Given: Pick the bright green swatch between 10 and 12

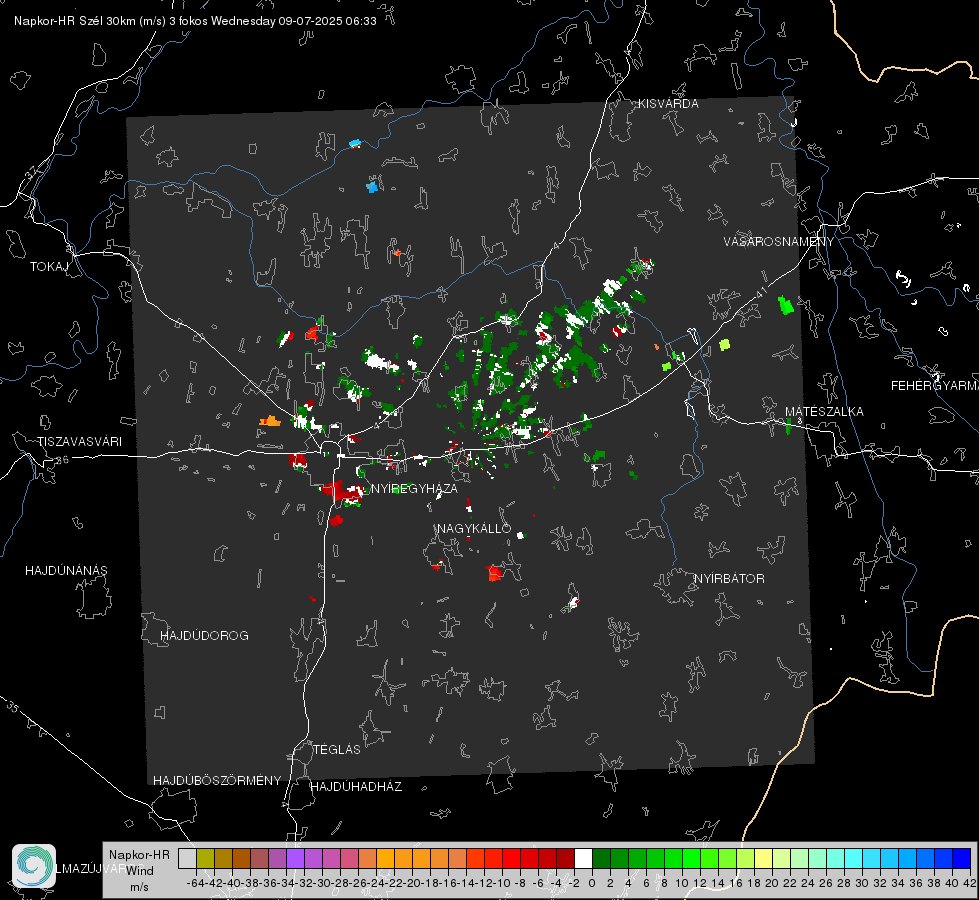Looking at the screenshot, I should click(691, 859).
